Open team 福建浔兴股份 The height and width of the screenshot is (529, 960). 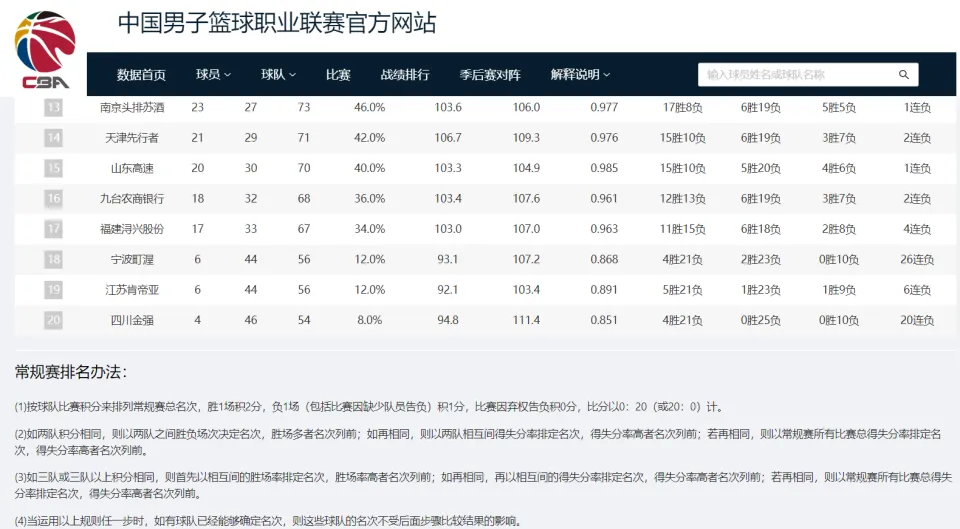pyautogui.click(x=132, y=229)
